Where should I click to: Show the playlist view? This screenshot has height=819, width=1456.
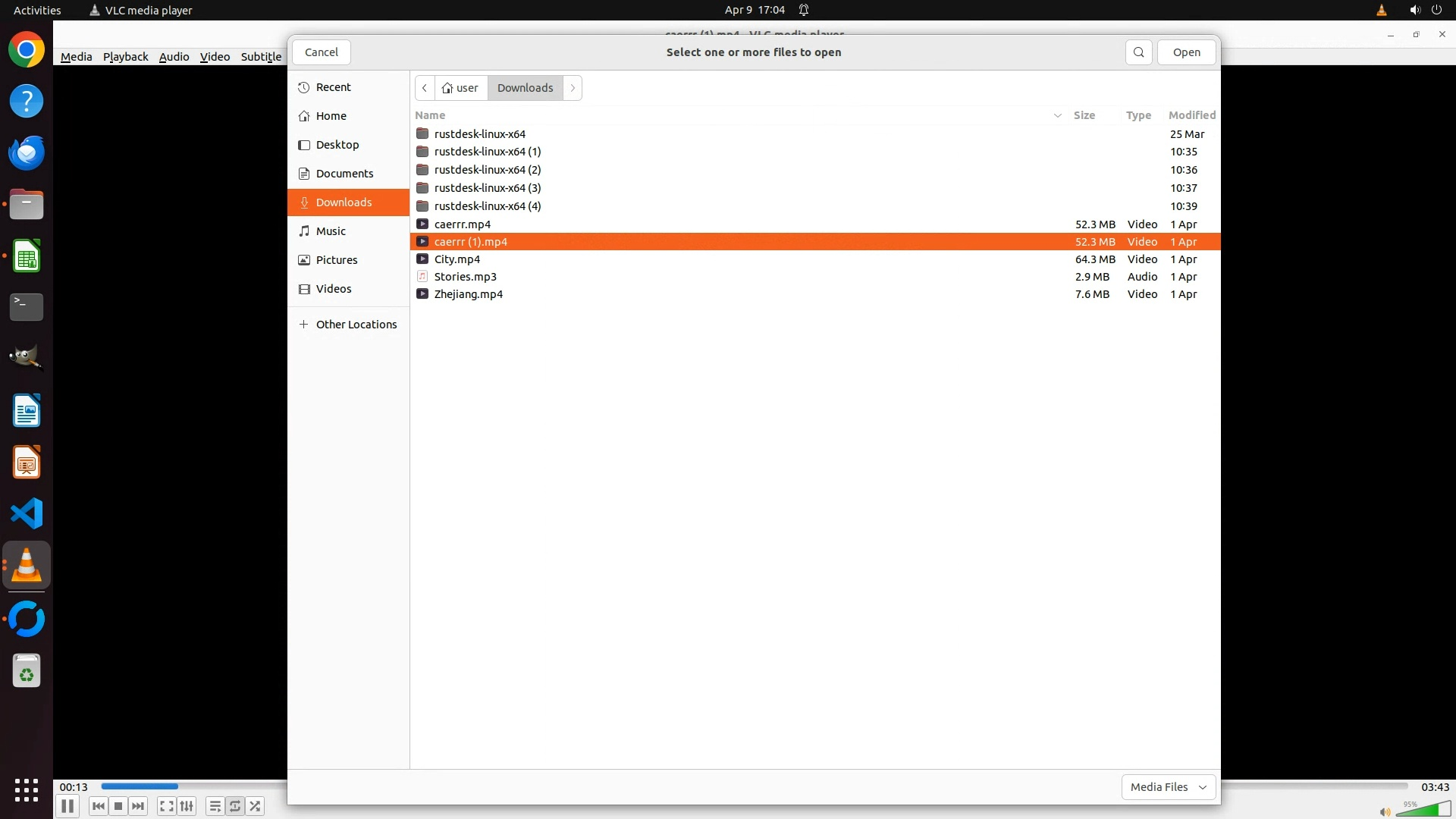point(215,806)
